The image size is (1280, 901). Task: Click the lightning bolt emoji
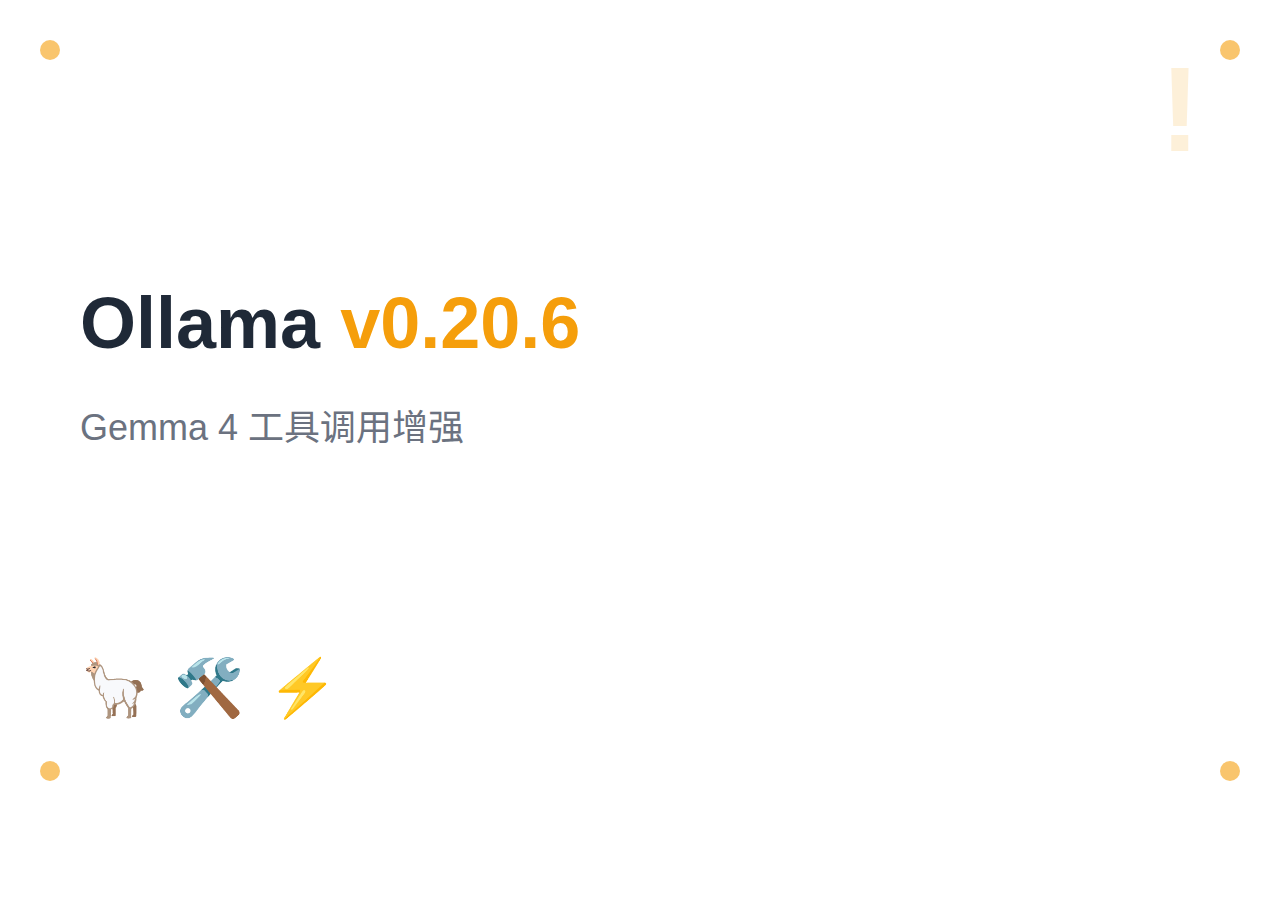tap(302, 688)
